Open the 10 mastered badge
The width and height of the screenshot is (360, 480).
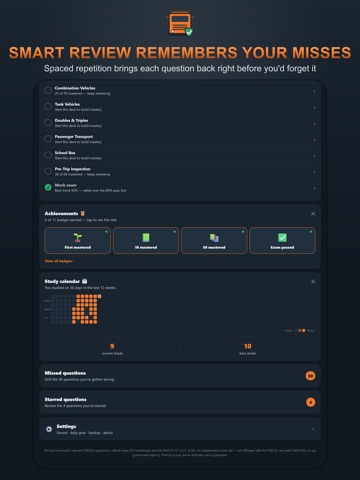coord(146,240)
